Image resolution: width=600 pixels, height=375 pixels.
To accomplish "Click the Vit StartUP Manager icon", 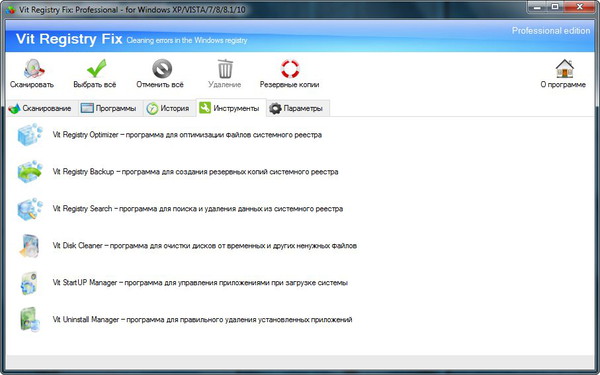I will click(x=29, y=283).
